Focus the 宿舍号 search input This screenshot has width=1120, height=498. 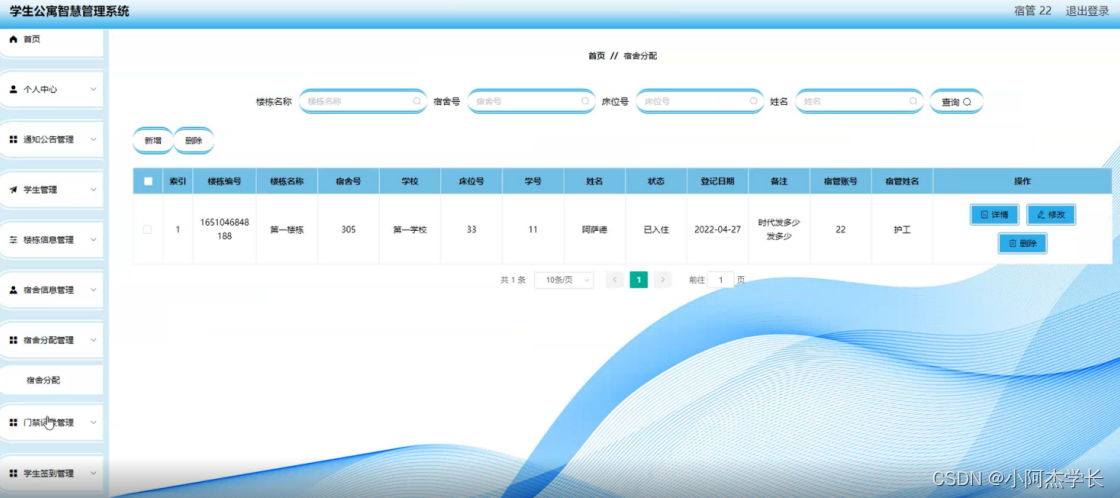[531, 101]
